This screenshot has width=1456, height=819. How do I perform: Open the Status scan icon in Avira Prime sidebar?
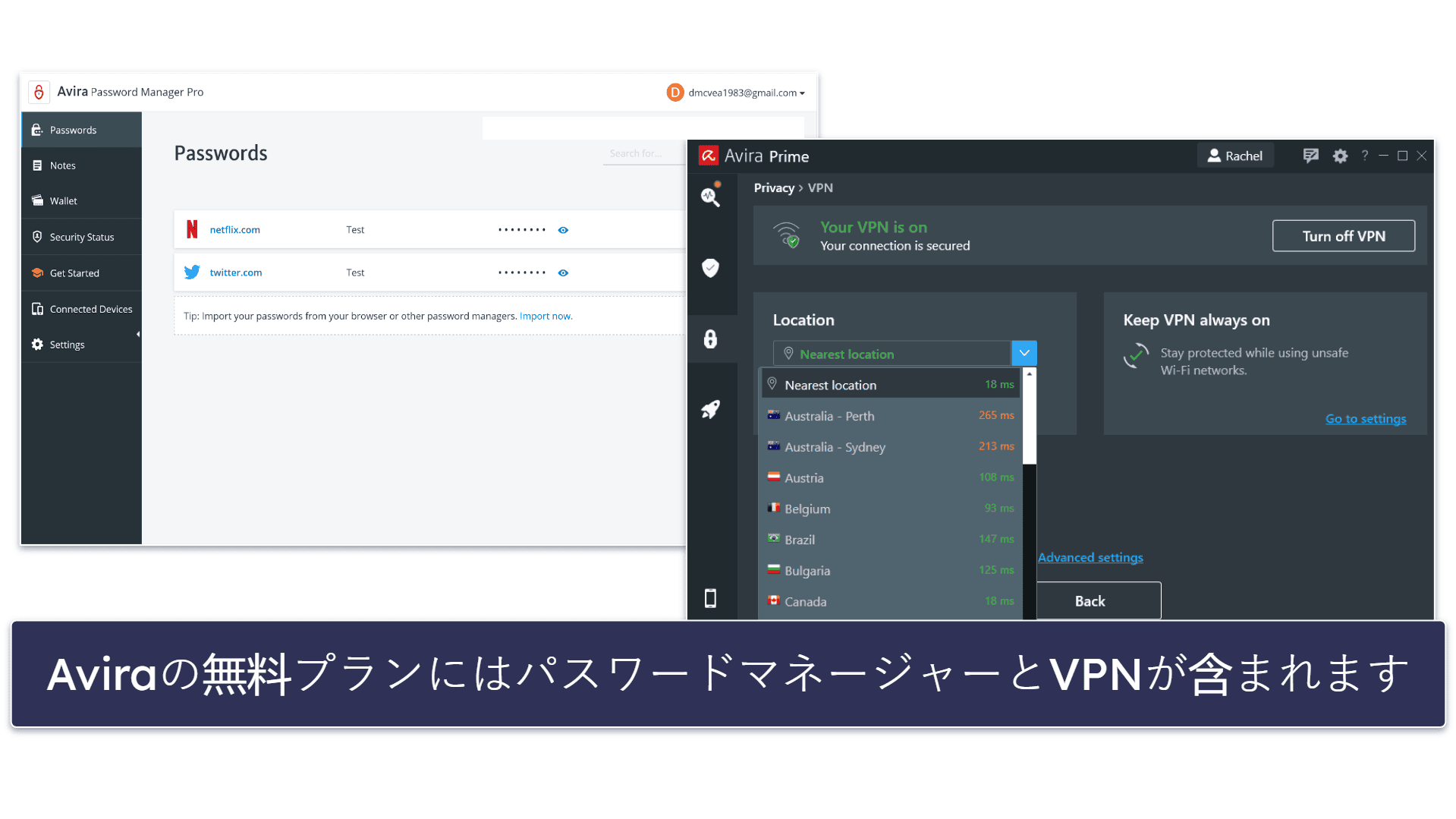click(x=711, y=197)
